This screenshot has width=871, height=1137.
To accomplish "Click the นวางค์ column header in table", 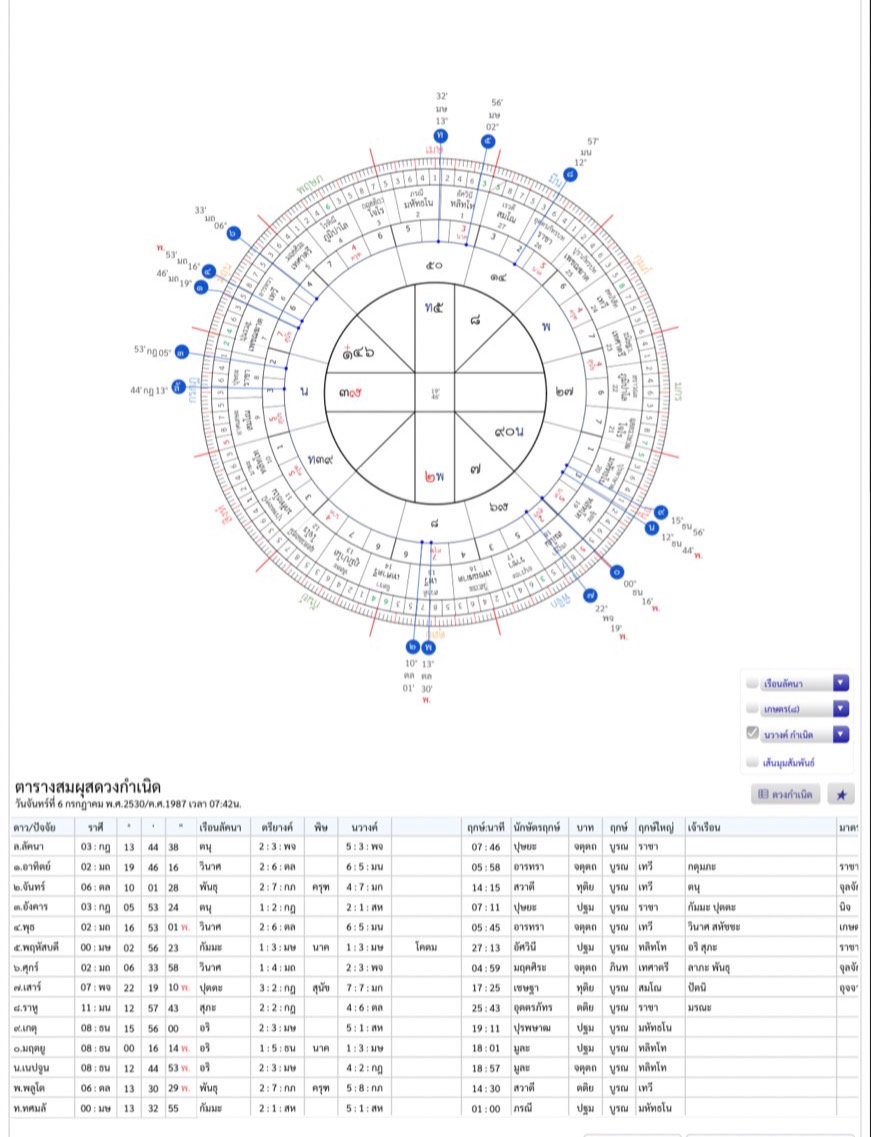I will coord(364,827).
